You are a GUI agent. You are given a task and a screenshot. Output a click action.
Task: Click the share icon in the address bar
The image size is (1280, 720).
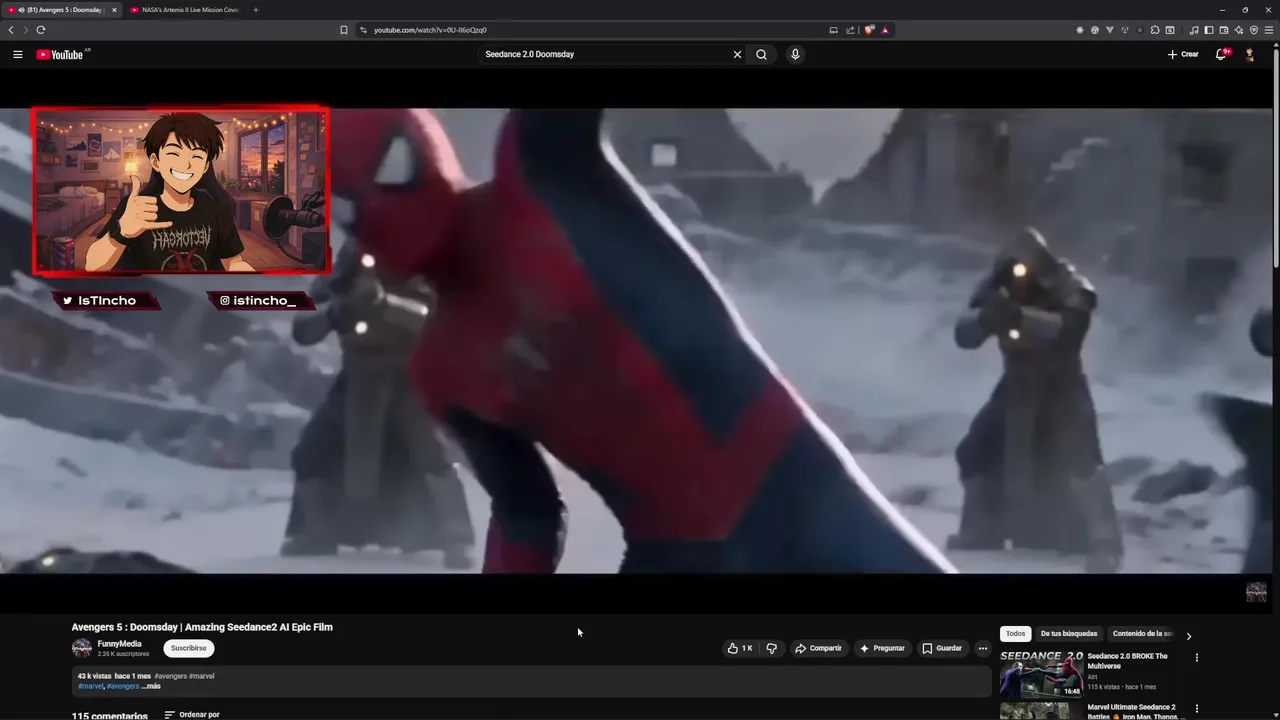pyautogui.click(x=850, y=30)
